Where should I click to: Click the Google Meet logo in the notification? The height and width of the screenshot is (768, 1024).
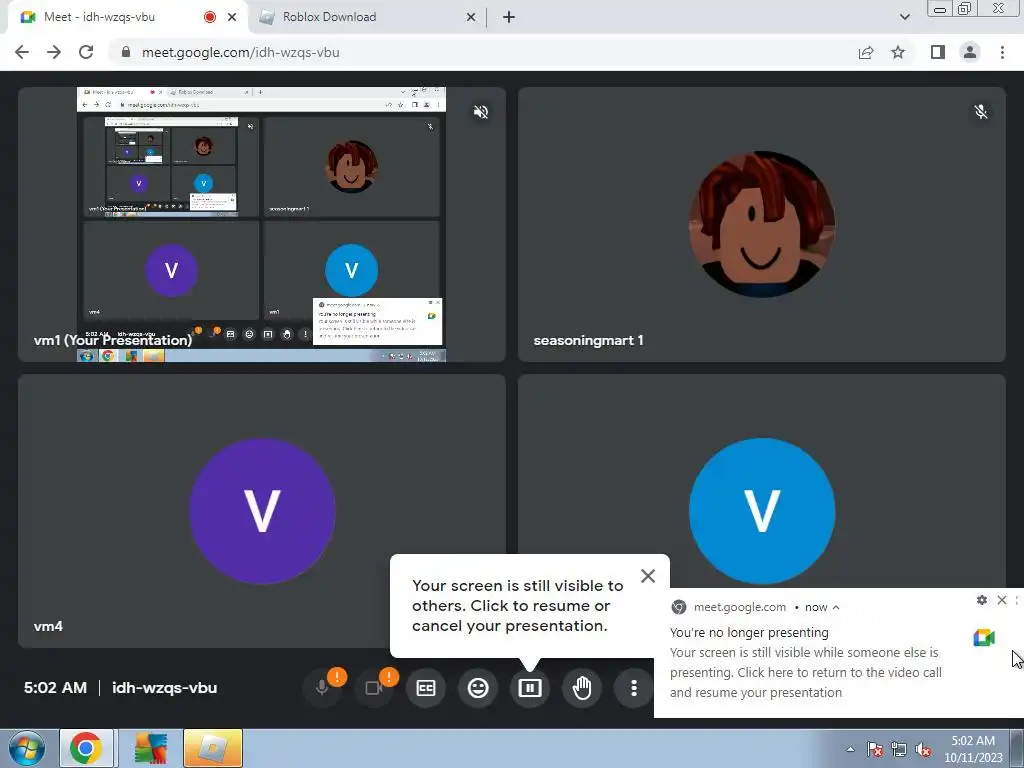[984, 638]
